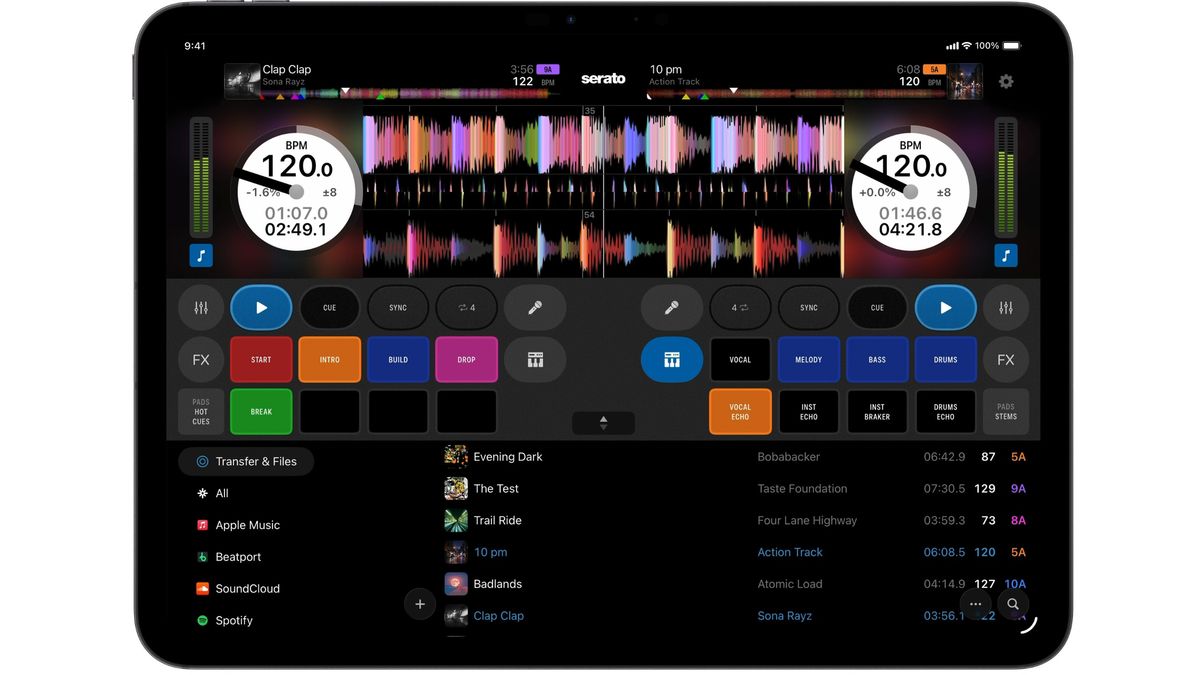The height and width of the screenshot is (675, 1200).
Task: Tap left deck microphone icon
Action: pos(535,308)
